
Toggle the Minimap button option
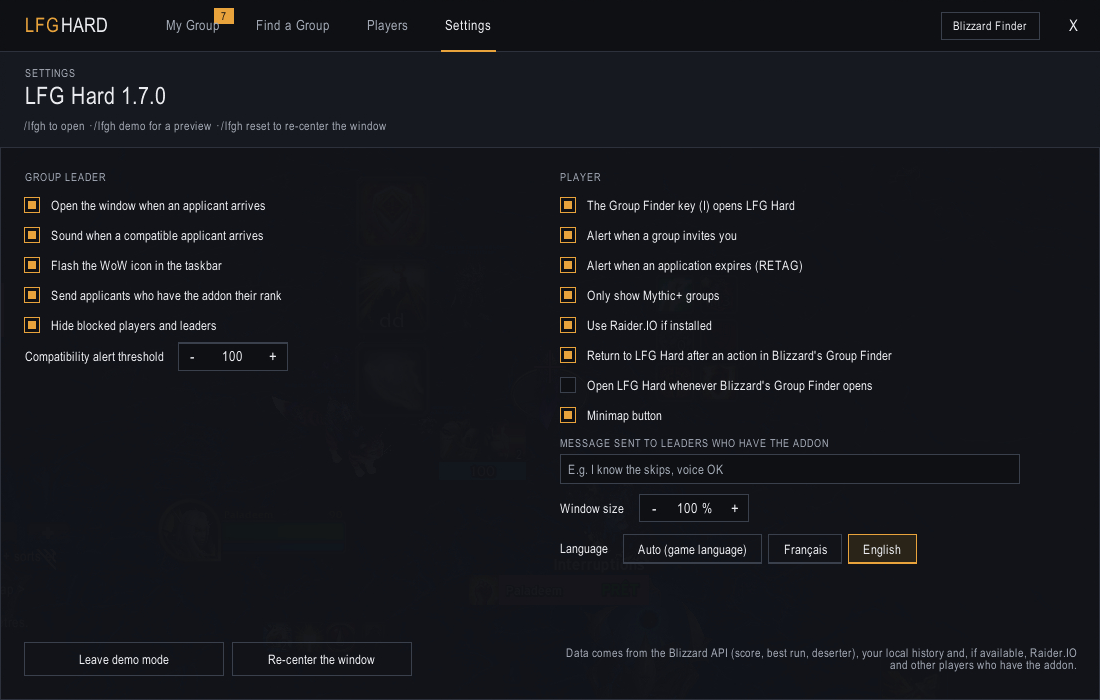click(568, 415)
